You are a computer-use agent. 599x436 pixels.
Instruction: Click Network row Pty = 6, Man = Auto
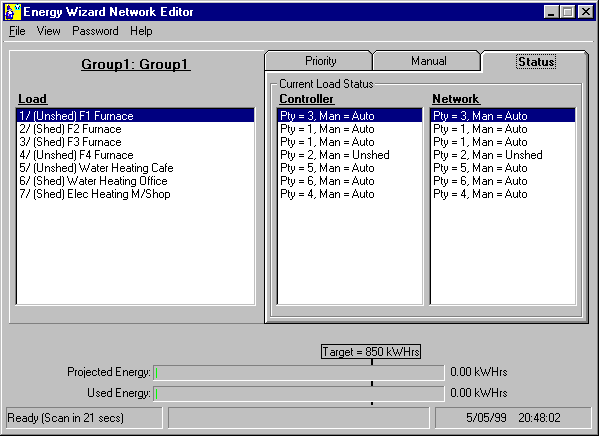coord(503,181)
